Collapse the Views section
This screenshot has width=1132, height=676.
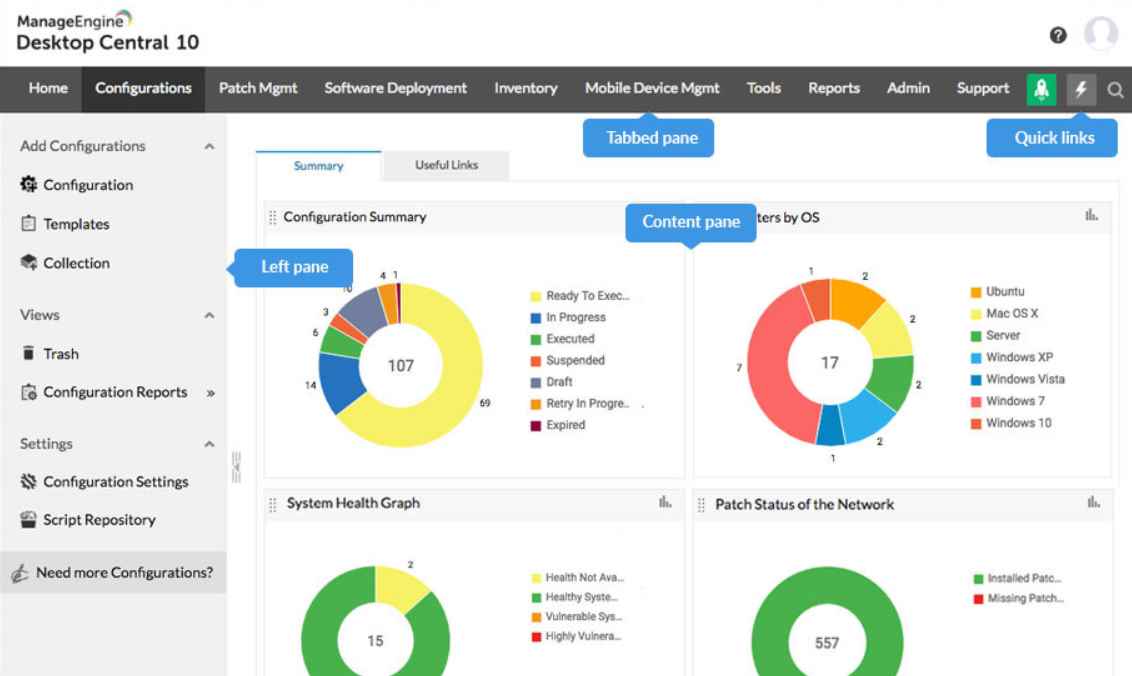point(209,316)
